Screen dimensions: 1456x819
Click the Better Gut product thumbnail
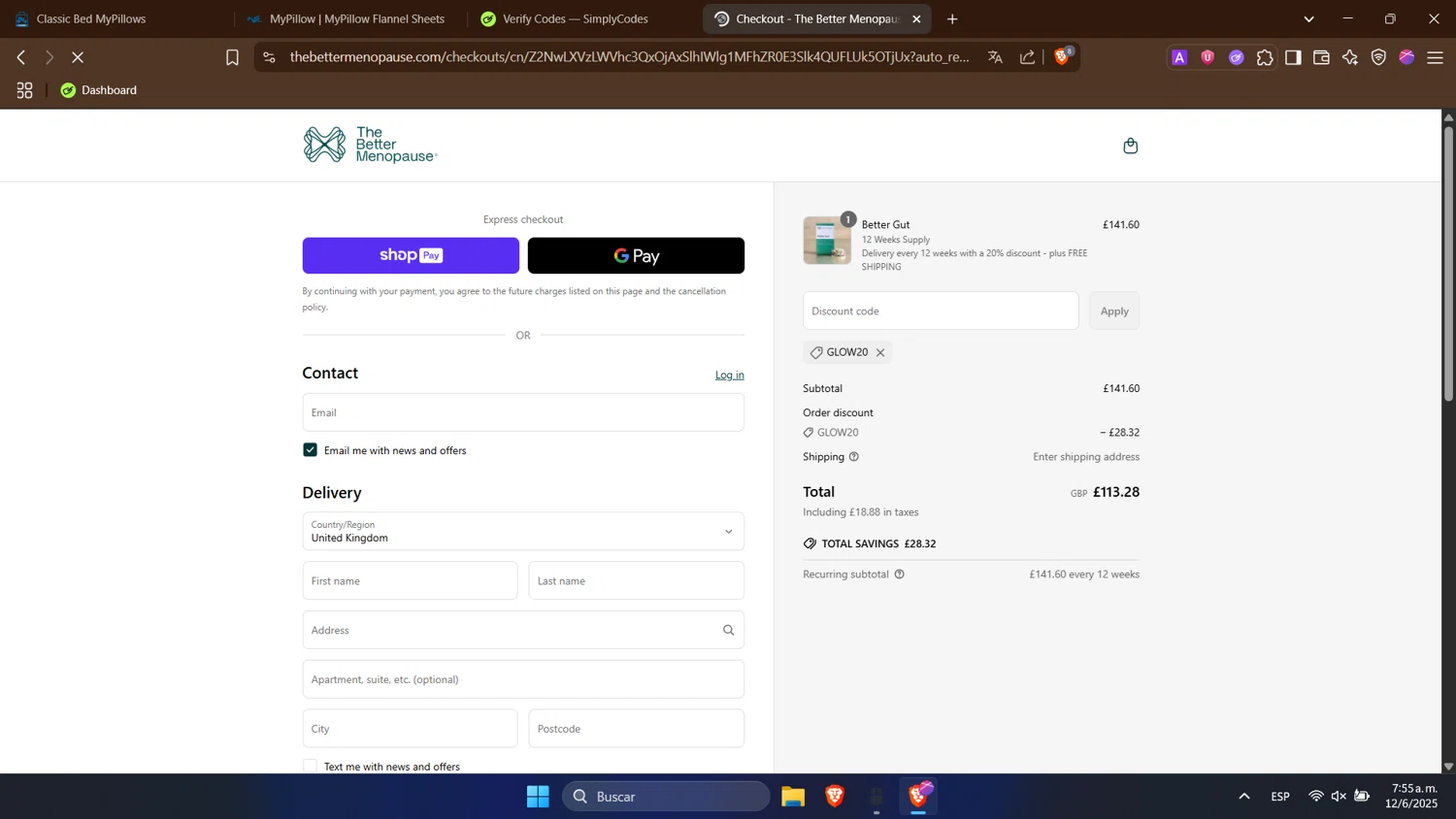coord(827,241)
